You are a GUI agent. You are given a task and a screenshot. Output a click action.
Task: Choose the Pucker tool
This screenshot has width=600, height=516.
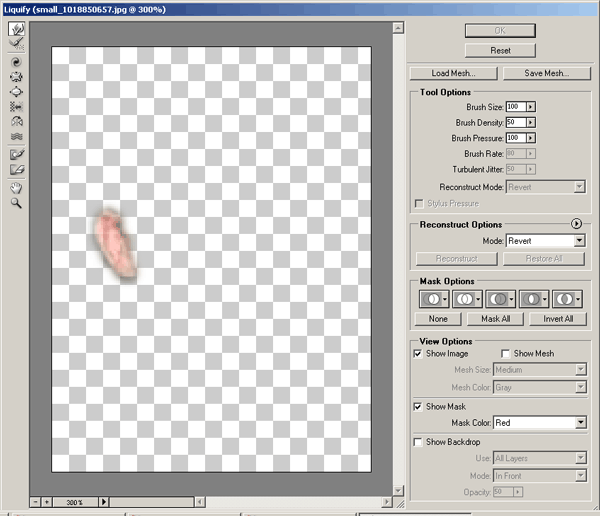[x=16, y=75]
